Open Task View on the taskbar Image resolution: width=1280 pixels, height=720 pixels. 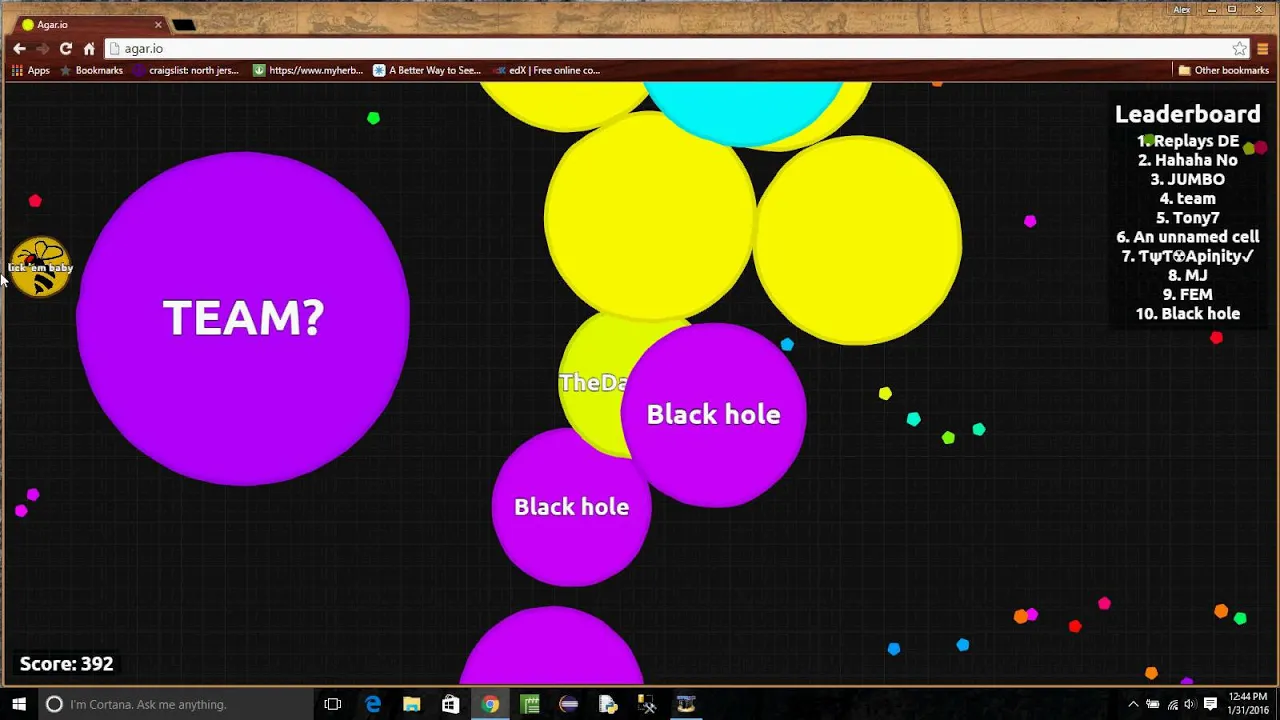click(x=333, y=704)
